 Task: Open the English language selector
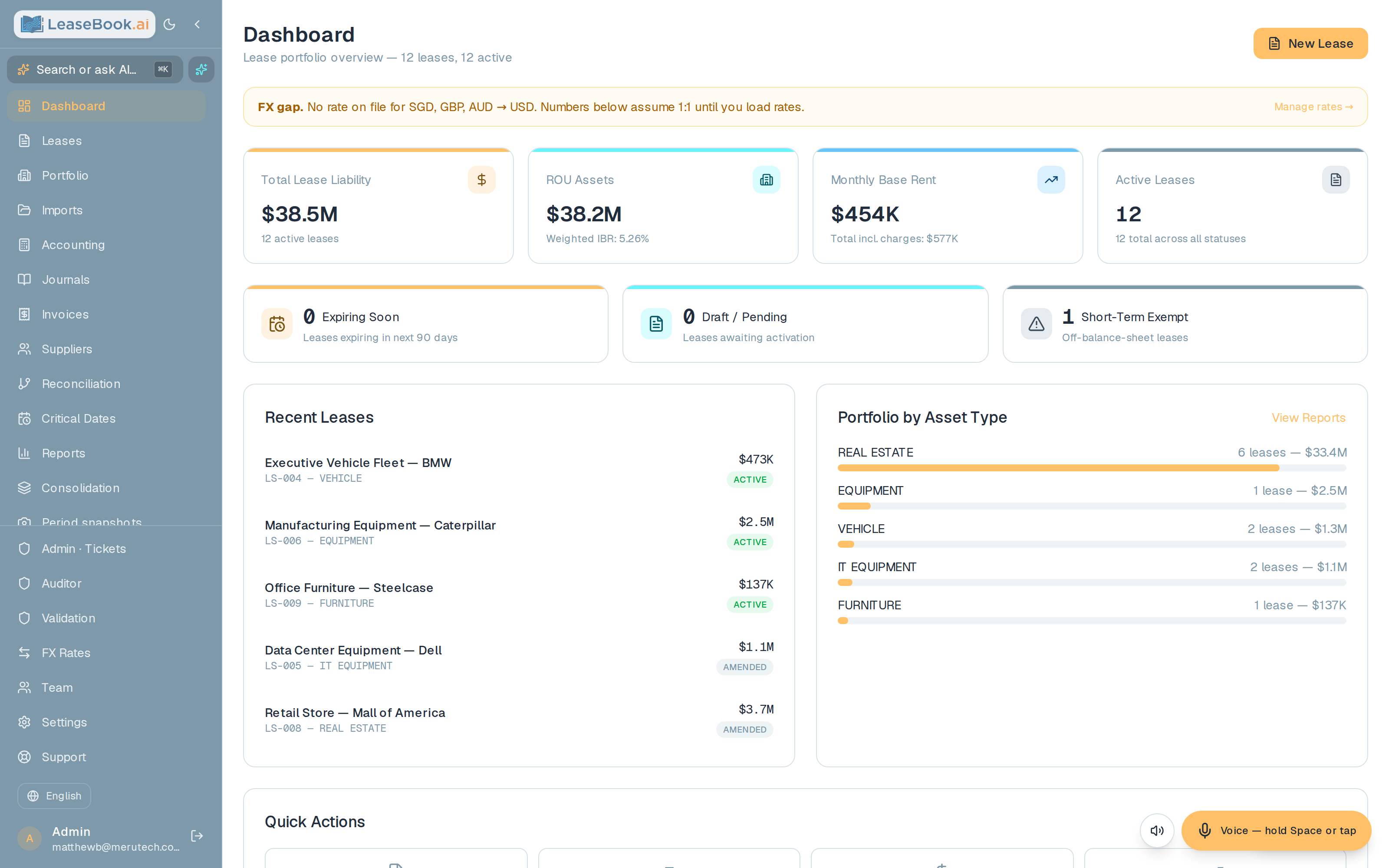pos(54,796)
